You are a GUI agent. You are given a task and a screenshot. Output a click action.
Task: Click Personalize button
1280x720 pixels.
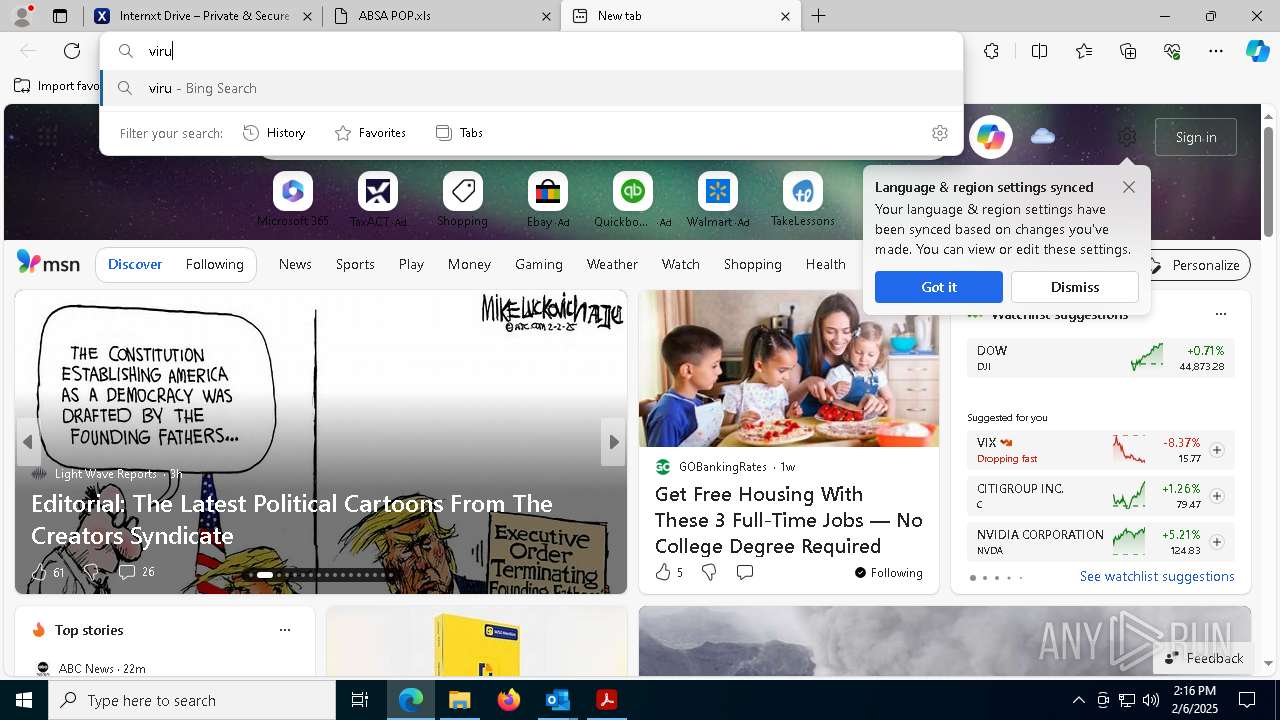point(1194,265)
